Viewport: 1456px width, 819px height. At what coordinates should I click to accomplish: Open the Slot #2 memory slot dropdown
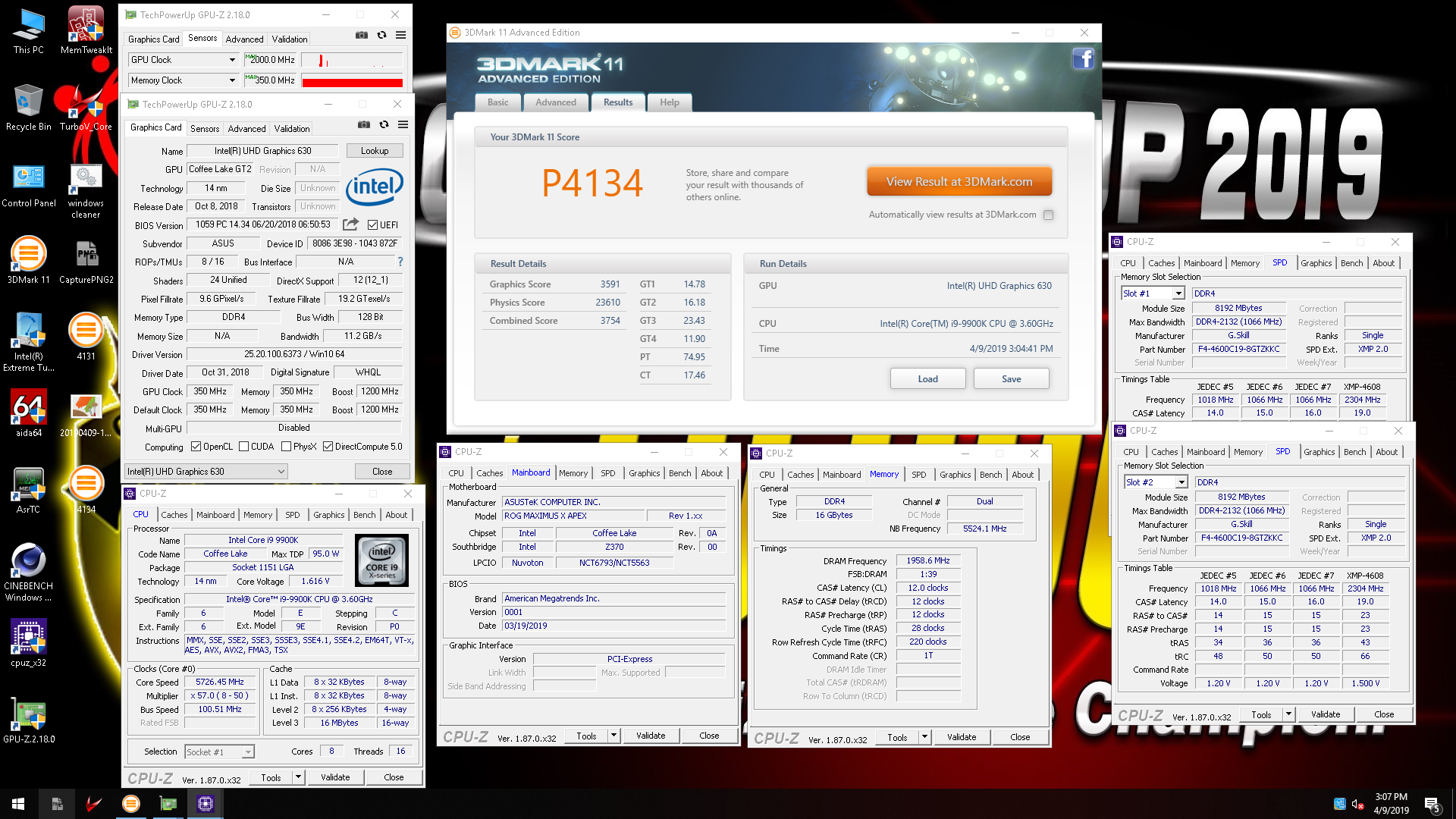pyautogui.click(x=1156, y=482)
